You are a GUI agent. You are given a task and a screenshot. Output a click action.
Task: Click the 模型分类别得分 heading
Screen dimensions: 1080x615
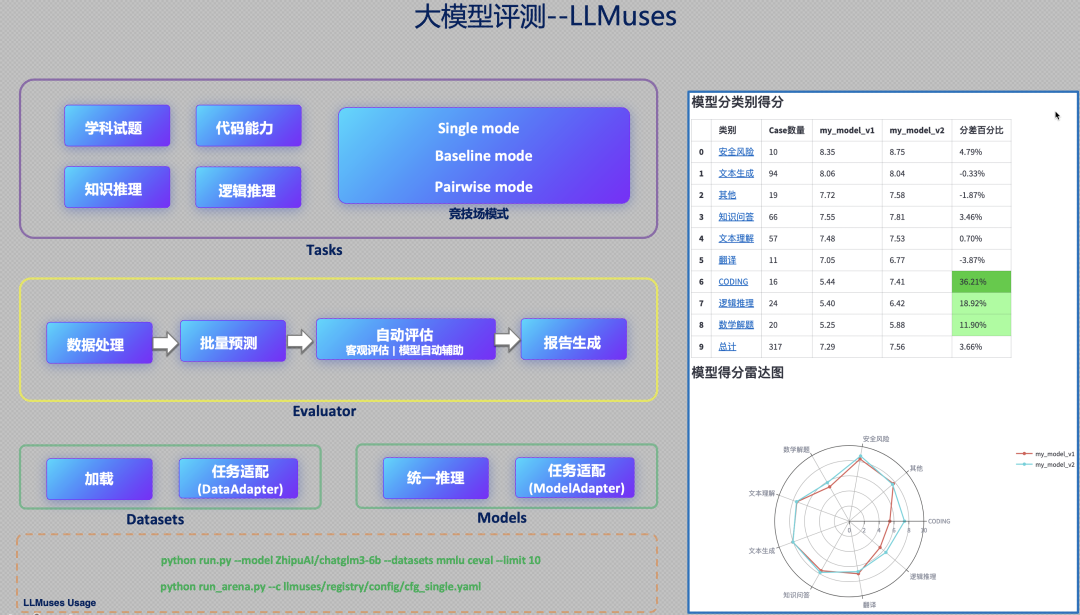[x=738, y=103]
